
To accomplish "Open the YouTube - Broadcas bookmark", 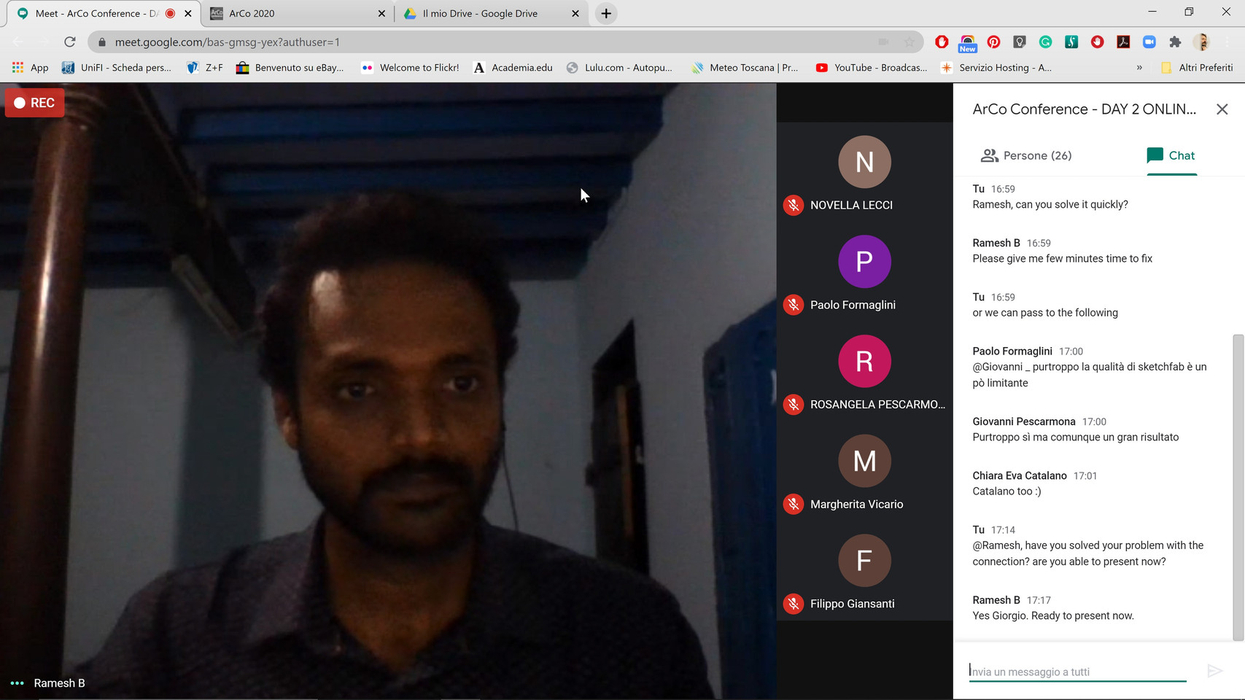I will [870, 68].
